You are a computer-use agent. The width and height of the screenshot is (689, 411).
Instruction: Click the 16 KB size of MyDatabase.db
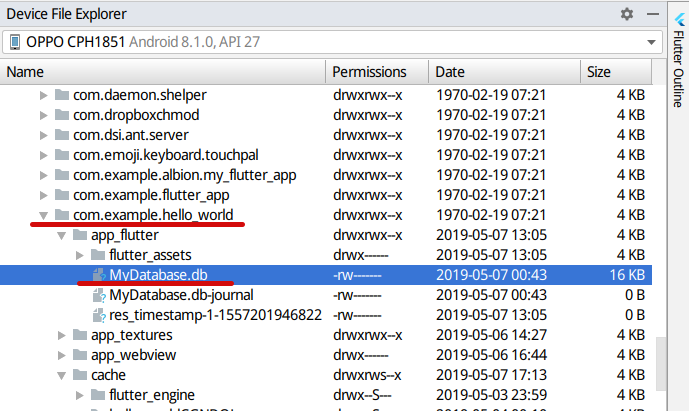(627, 275)
